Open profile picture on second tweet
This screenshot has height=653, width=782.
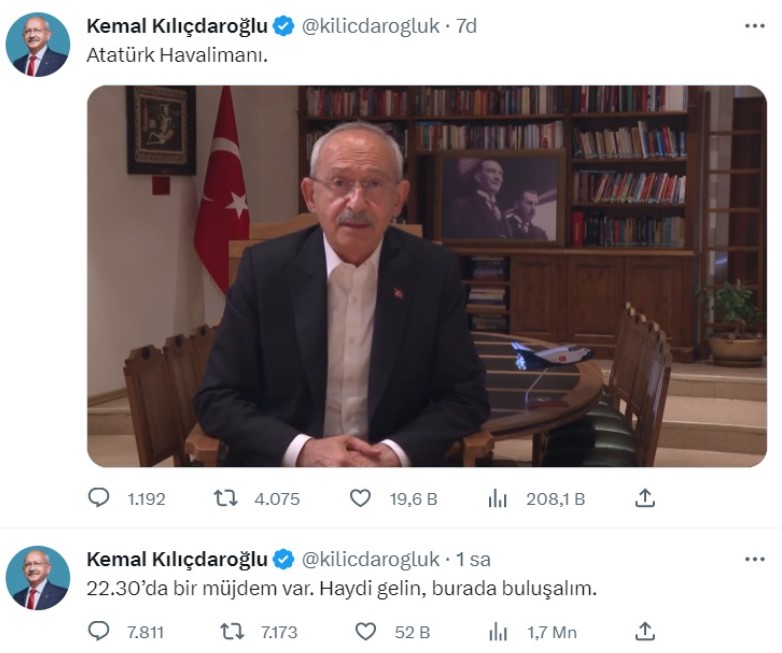pos(38,578)
